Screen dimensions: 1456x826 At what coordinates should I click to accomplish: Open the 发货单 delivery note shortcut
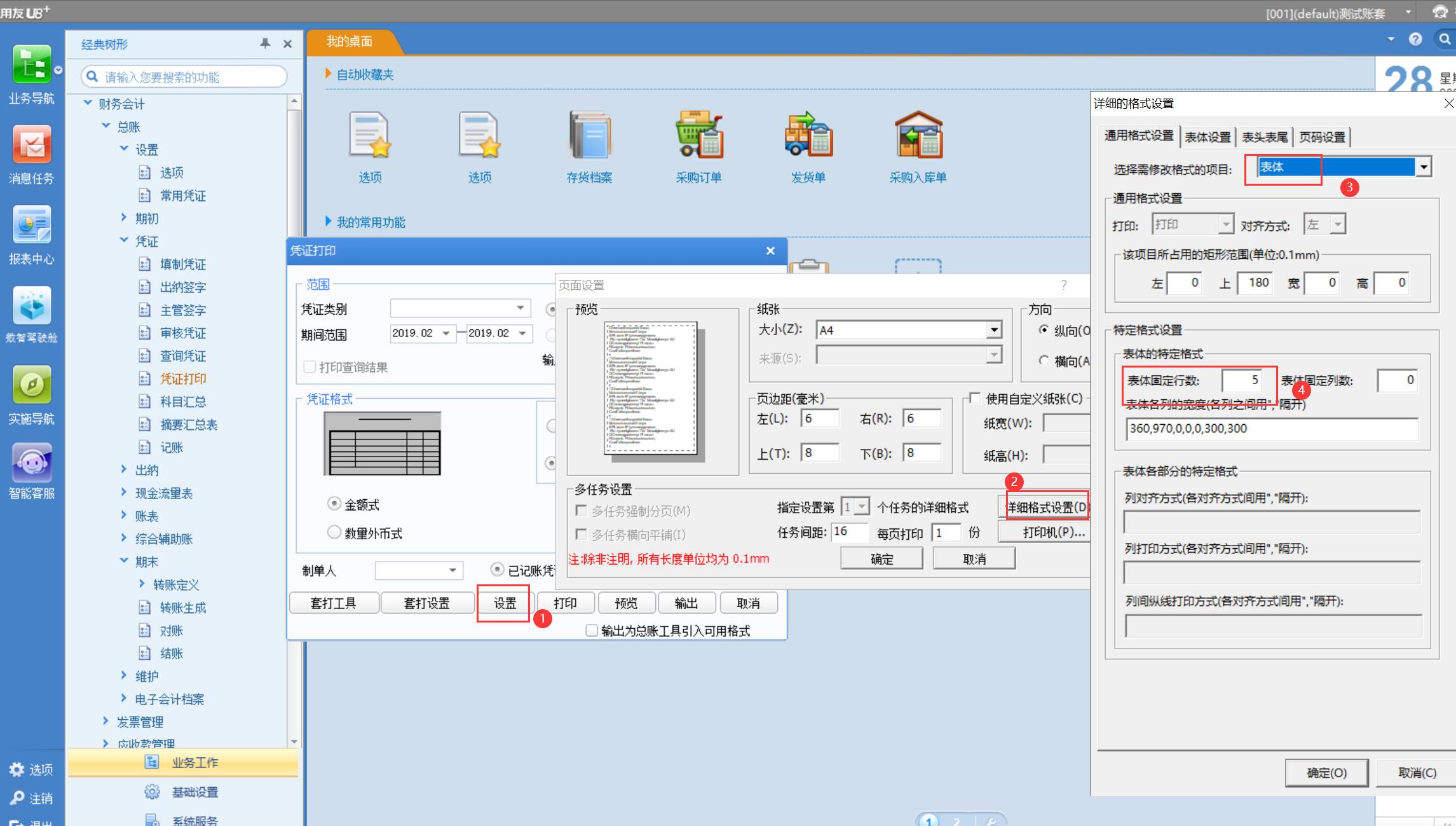pos(808,135)
